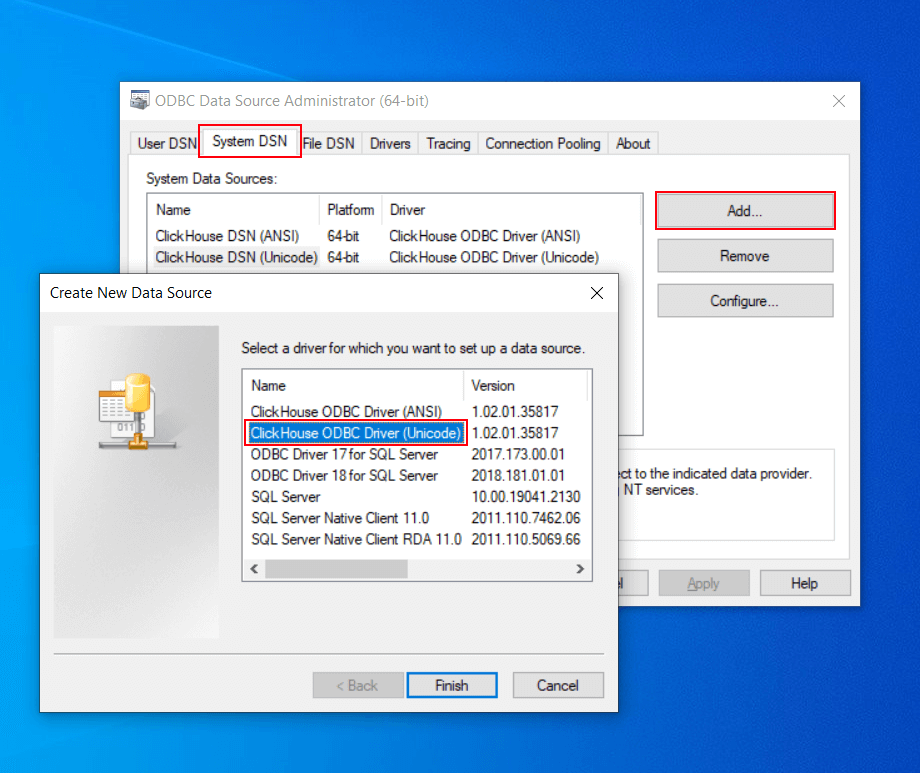Choose ODBC Driver 18 for SQL Server
The image size is (920, 773).
344,475
